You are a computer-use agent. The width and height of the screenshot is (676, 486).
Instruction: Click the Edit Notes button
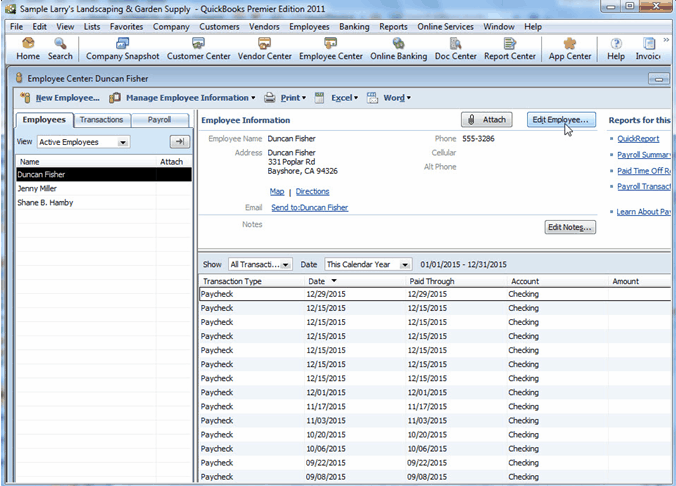(x=570, y=227)
